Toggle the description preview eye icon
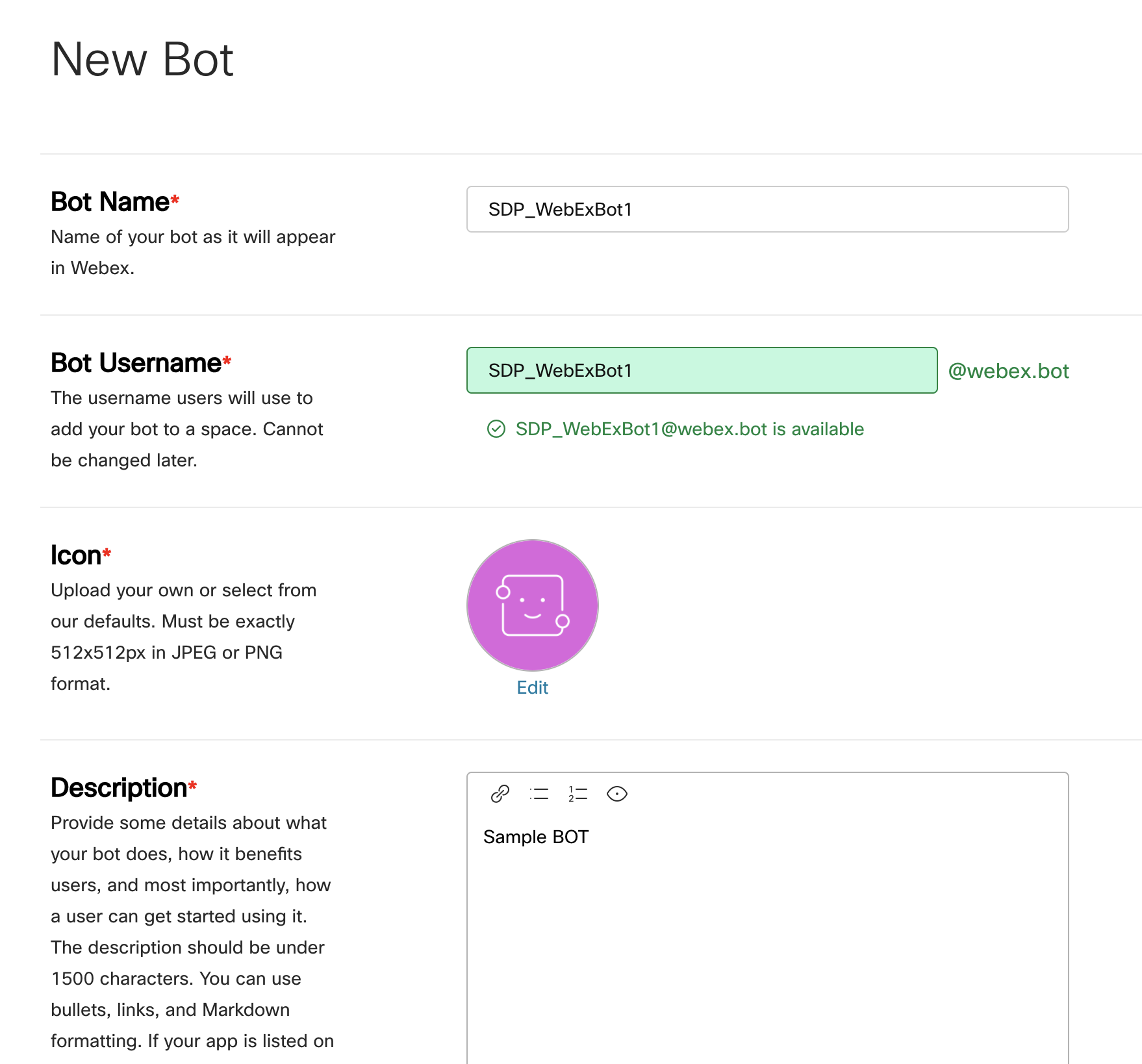Viewport: 1142px width, 1064px height. 616,794
